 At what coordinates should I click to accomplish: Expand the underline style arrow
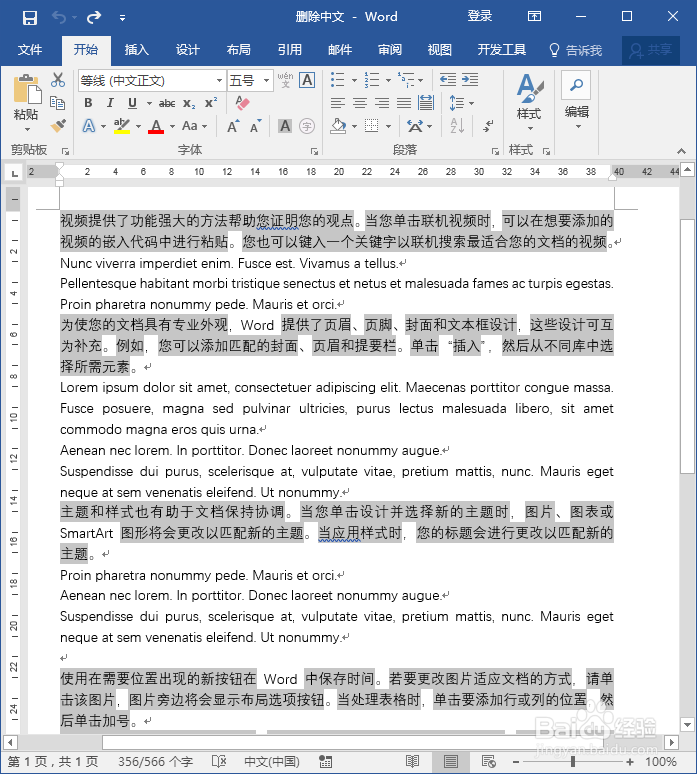point(149,103)
